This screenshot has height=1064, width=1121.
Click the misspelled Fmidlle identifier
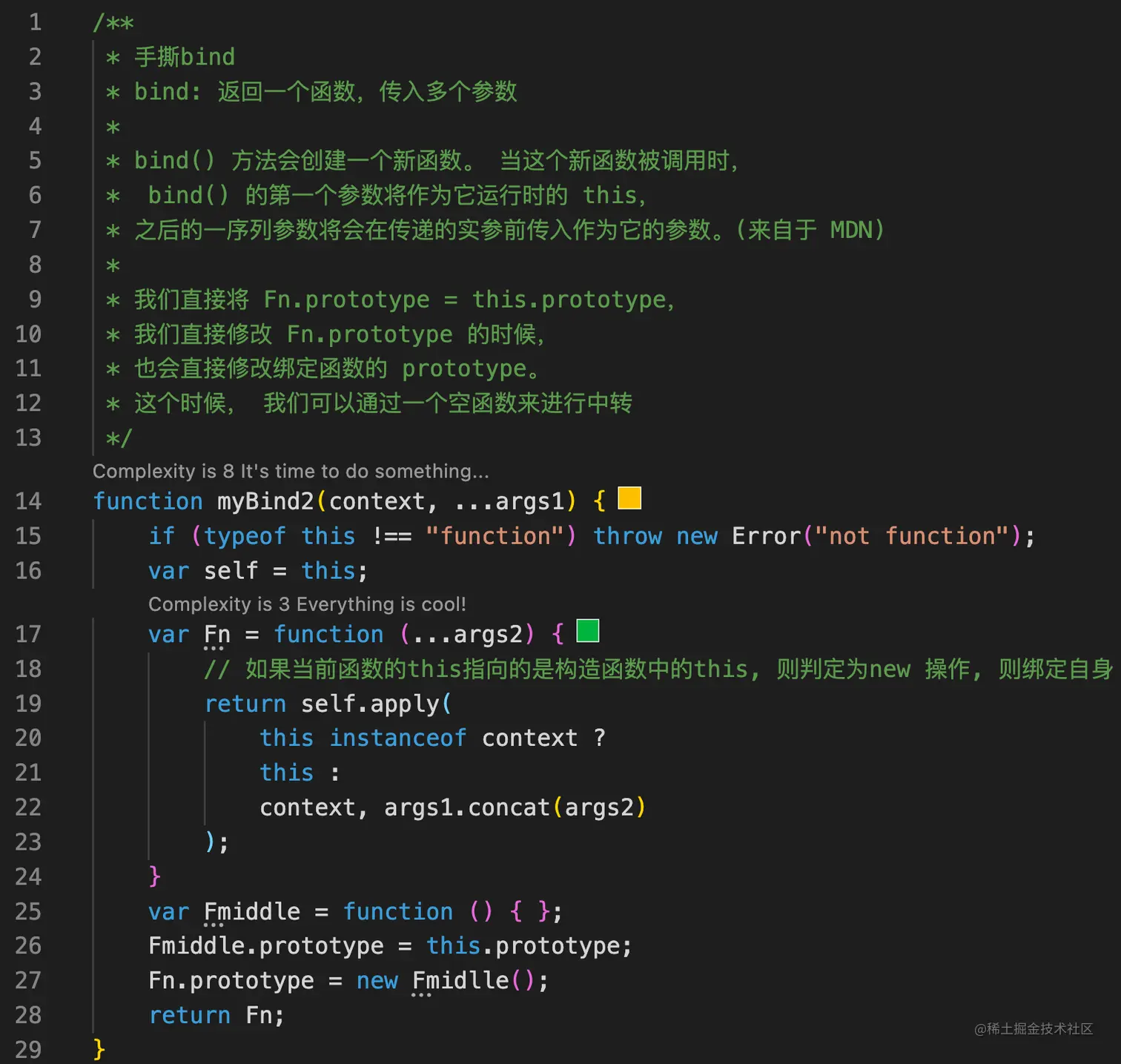pos(460,980)
